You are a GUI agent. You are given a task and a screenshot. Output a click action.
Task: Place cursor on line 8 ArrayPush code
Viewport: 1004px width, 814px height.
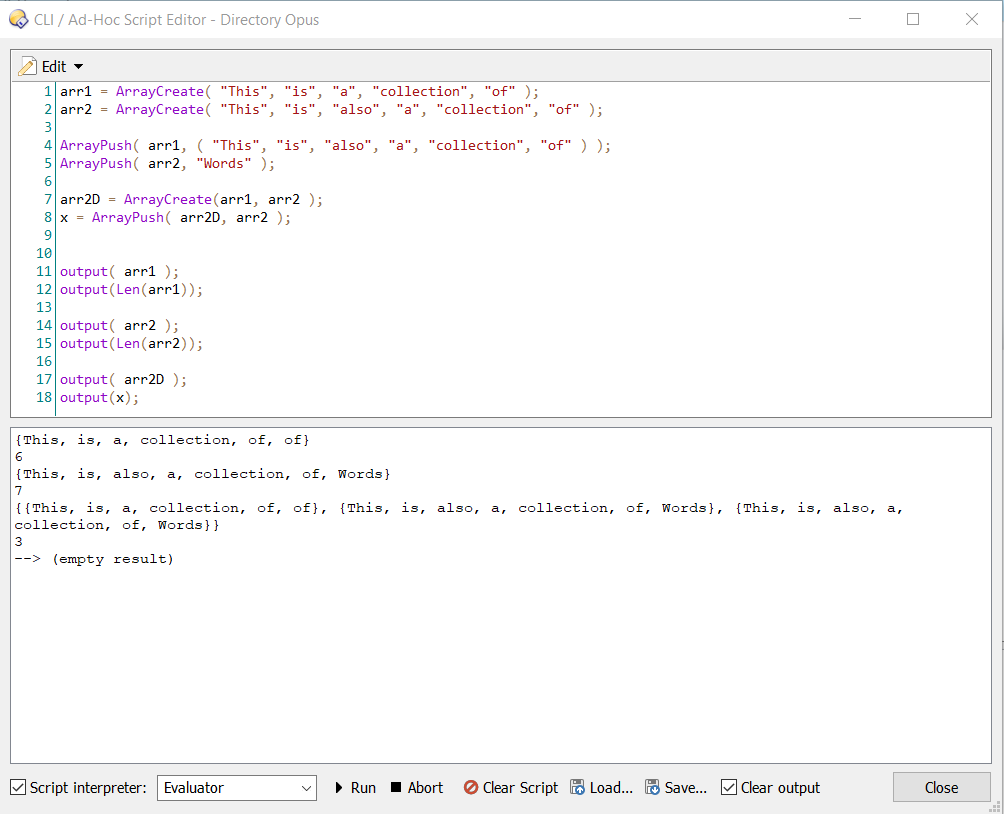[175, 218]
